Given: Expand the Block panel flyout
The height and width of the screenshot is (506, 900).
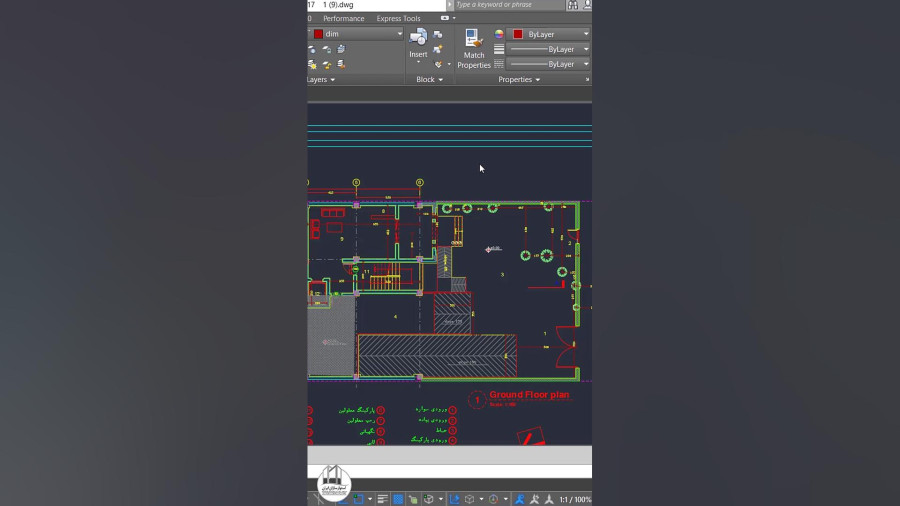Looking at the screenshot, I should (429, 80).
